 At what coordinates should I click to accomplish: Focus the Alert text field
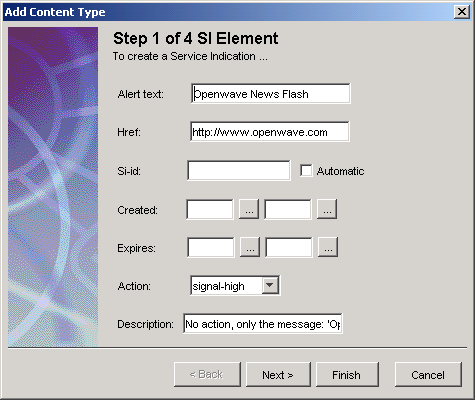pyautogui.click(x=271, y=94)
